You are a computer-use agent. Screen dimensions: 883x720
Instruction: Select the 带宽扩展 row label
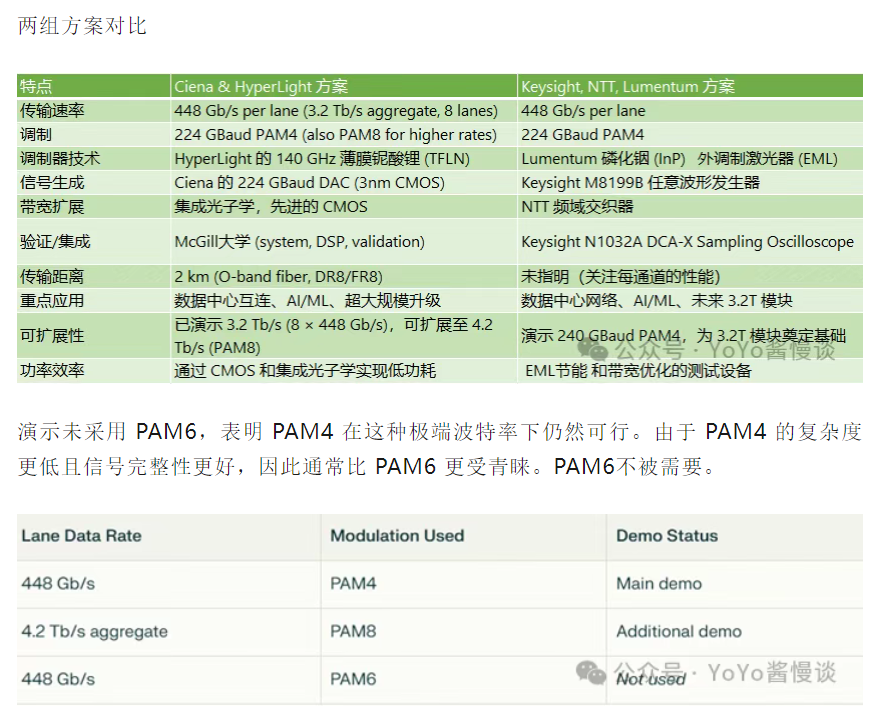coord(52,207)
